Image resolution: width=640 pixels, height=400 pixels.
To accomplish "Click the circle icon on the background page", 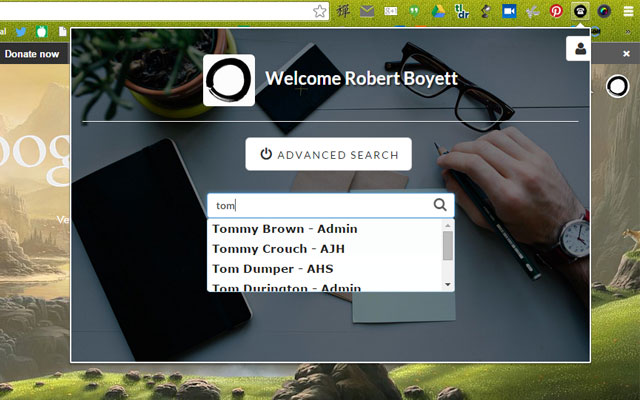I will [617, 86].
